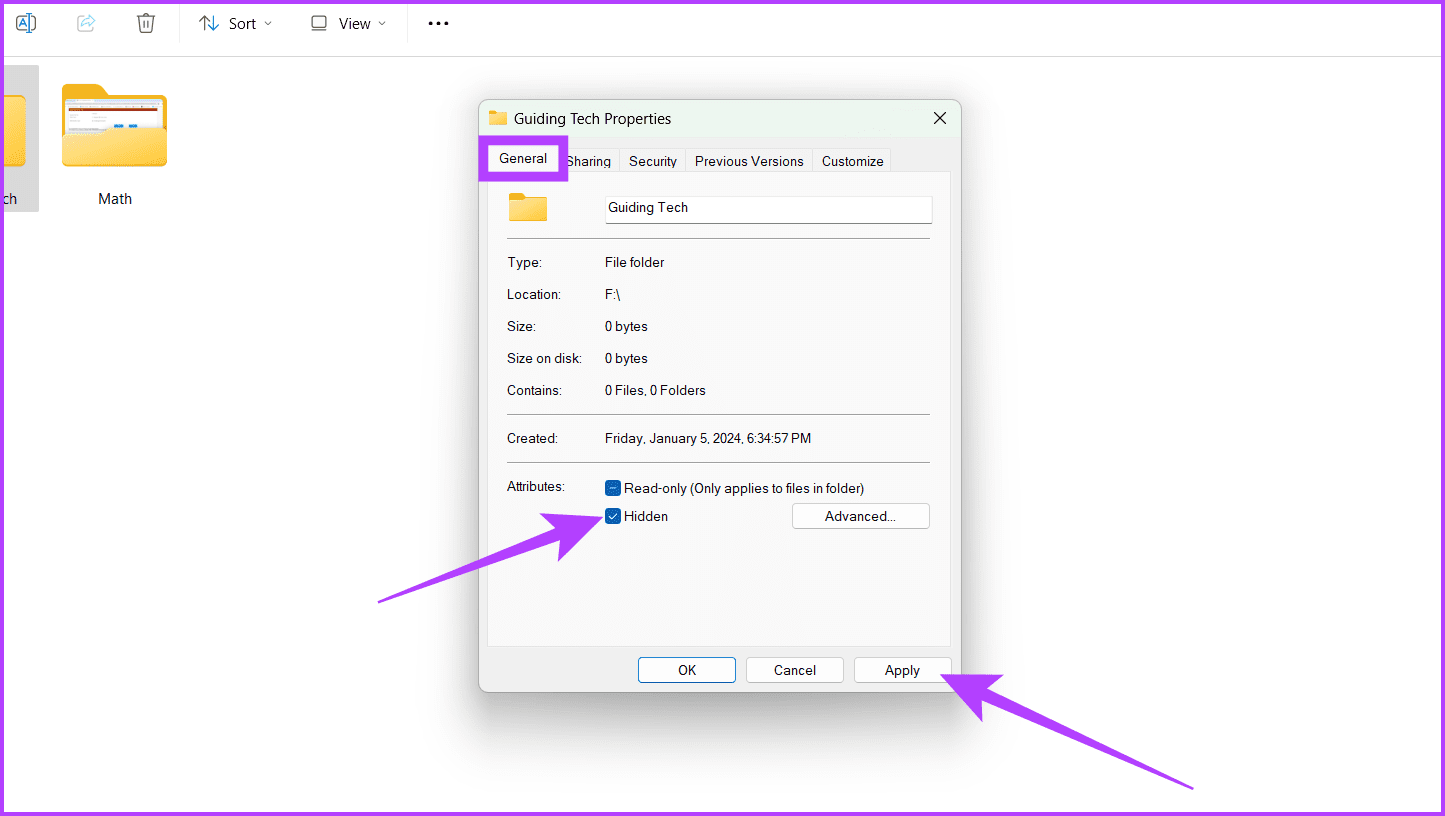Image resolution: width=1445 pixels, height=816 pixels.
Task: Select the Math folder thumbnail
Action: (114, 126)
